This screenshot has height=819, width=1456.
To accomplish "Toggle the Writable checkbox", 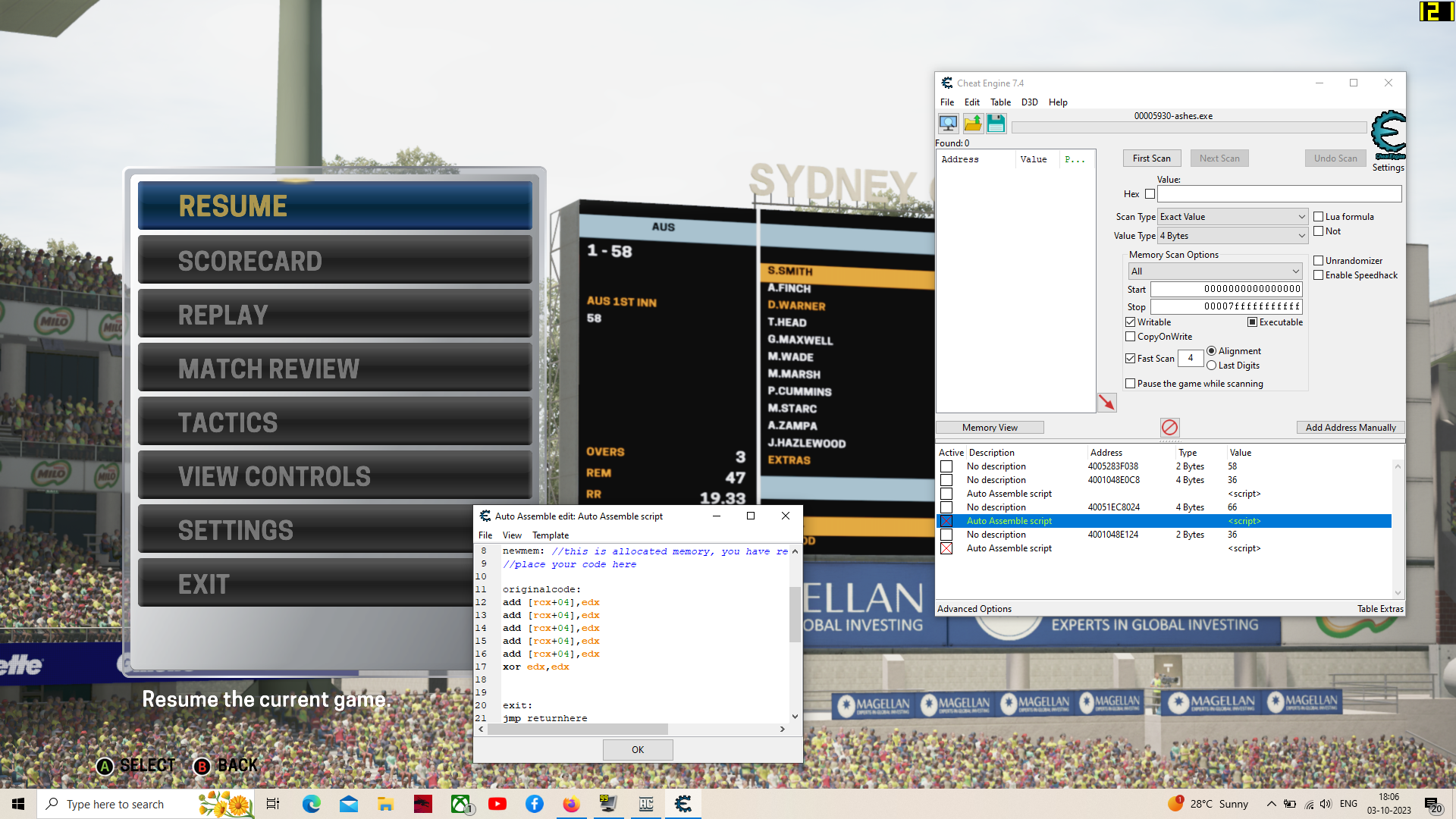I will click(x=1131, y=322).
